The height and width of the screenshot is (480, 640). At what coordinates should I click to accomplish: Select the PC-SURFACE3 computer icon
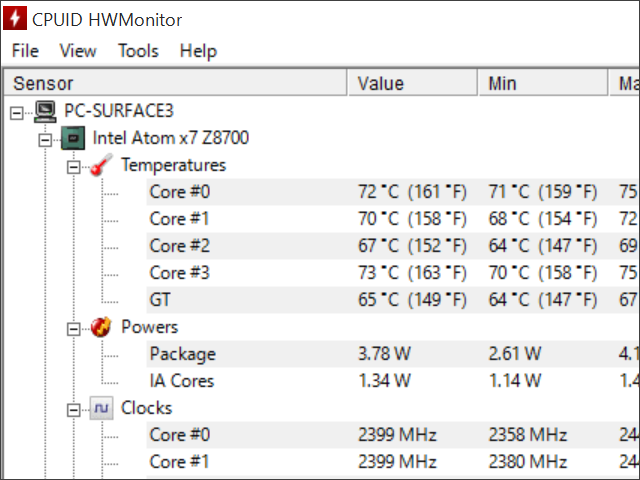coord(45,111)
